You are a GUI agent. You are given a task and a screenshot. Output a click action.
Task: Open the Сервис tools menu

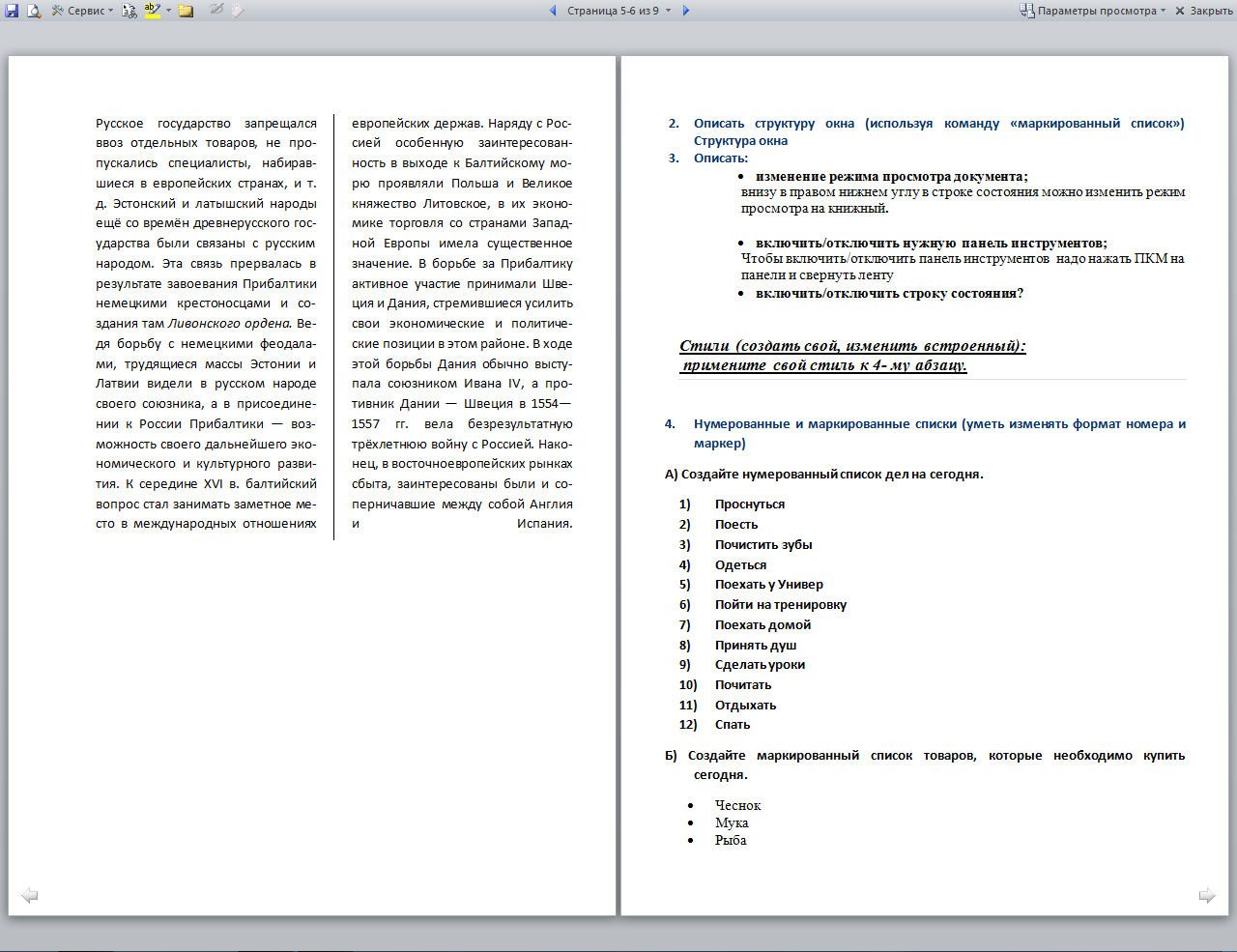[82, 11]
